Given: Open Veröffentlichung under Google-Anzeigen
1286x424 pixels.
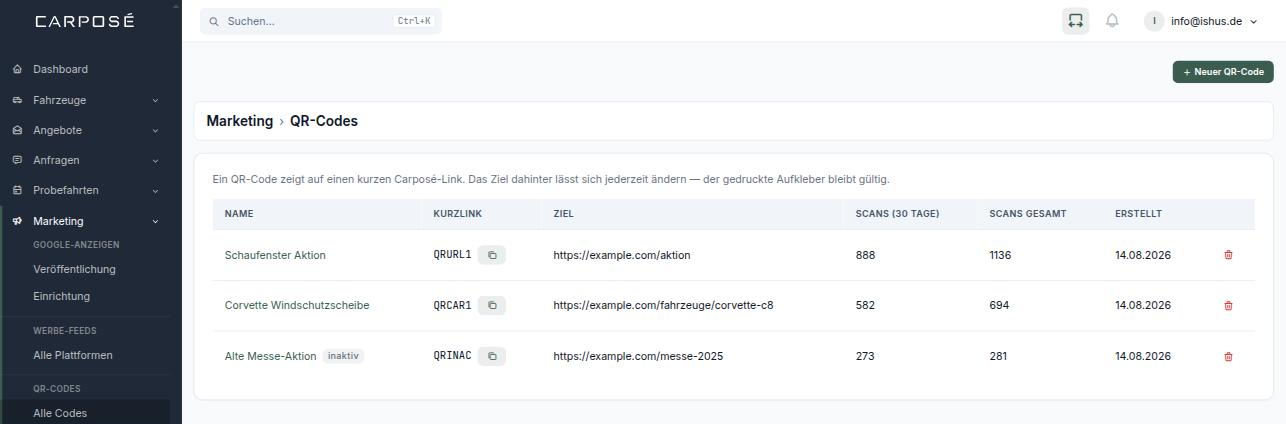Looking at the screenshot, I should tap(74, 269).
